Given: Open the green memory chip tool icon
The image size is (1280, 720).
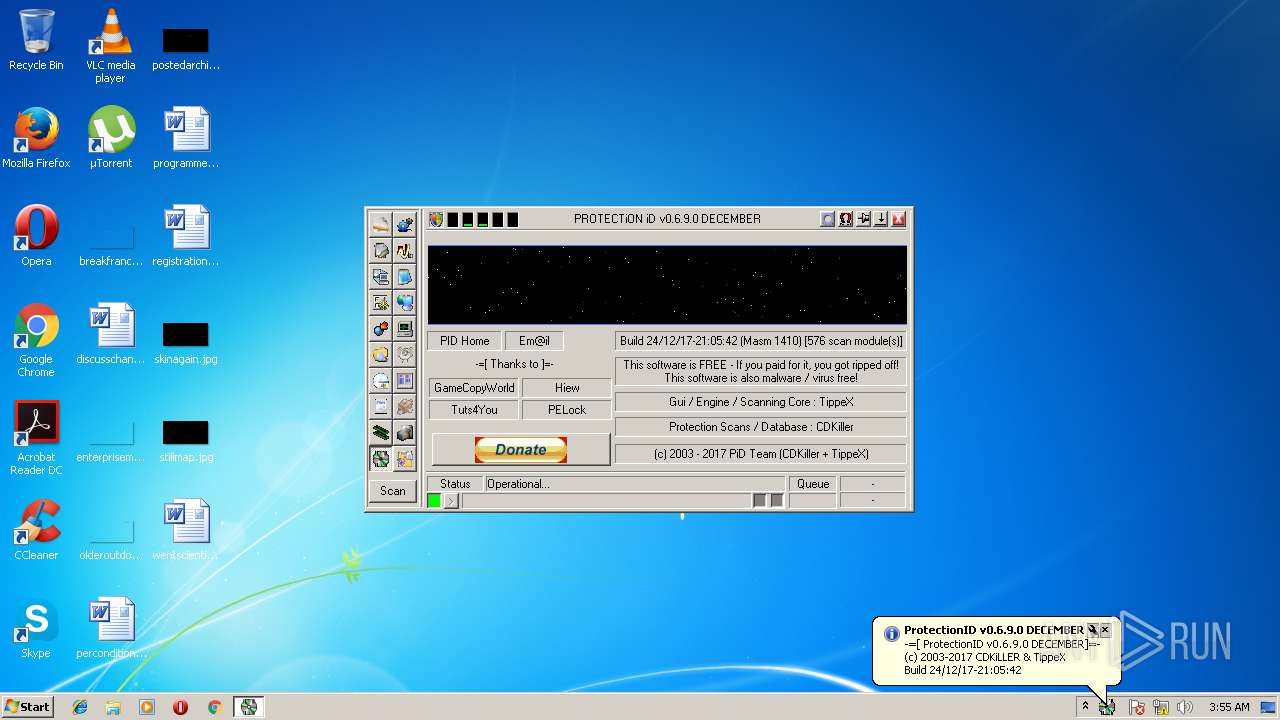Looking at the screenshot, I should click(381, 432).
